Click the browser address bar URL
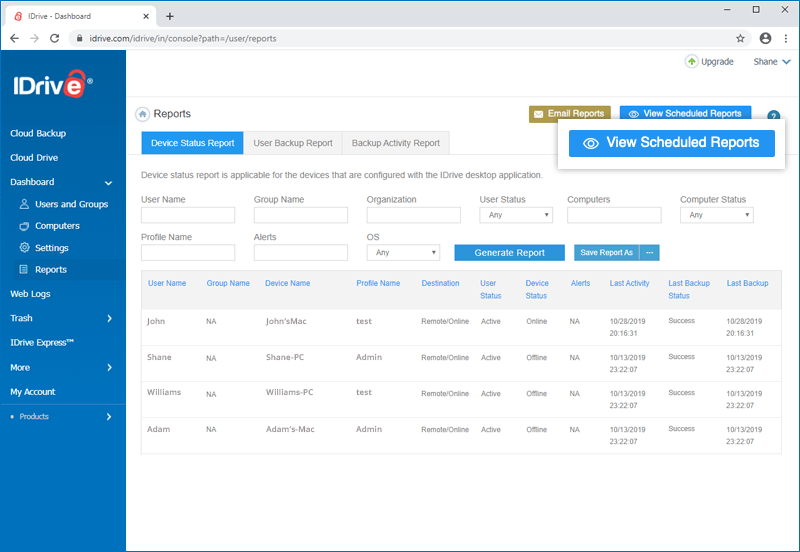The image size is (800, 552). point(183,38)
